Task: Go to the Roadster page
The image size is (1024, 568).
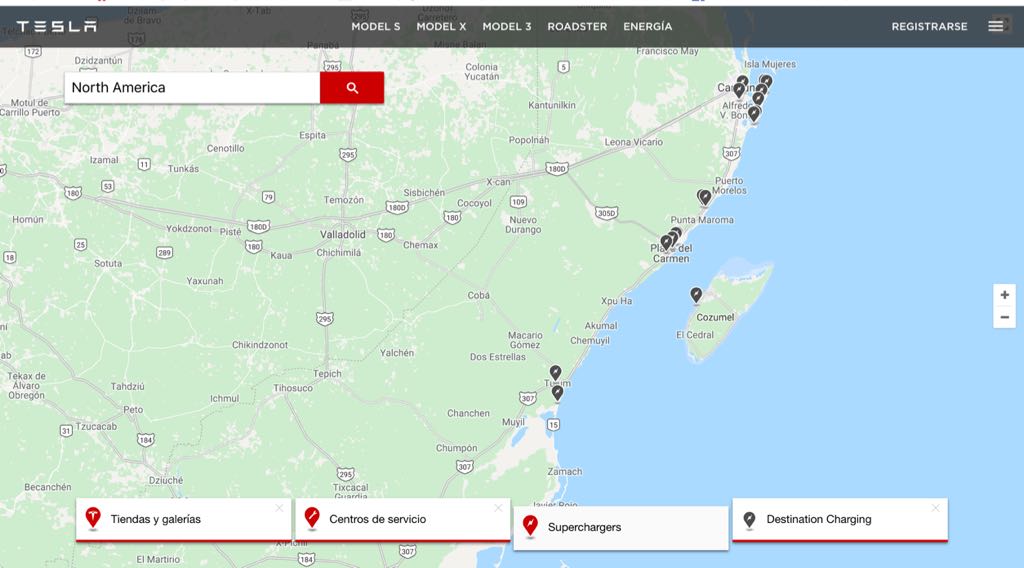Action: [577, 27]
